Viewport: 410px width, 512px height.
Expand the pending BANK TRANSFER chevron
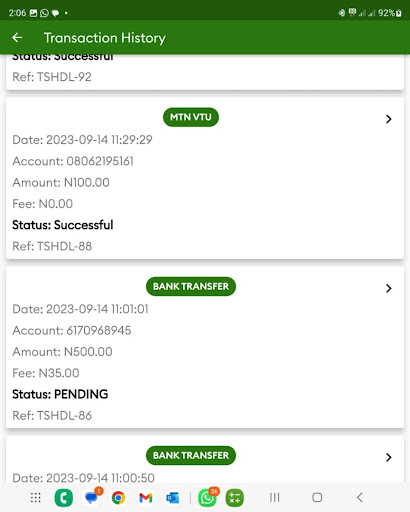tap(389, 288)
